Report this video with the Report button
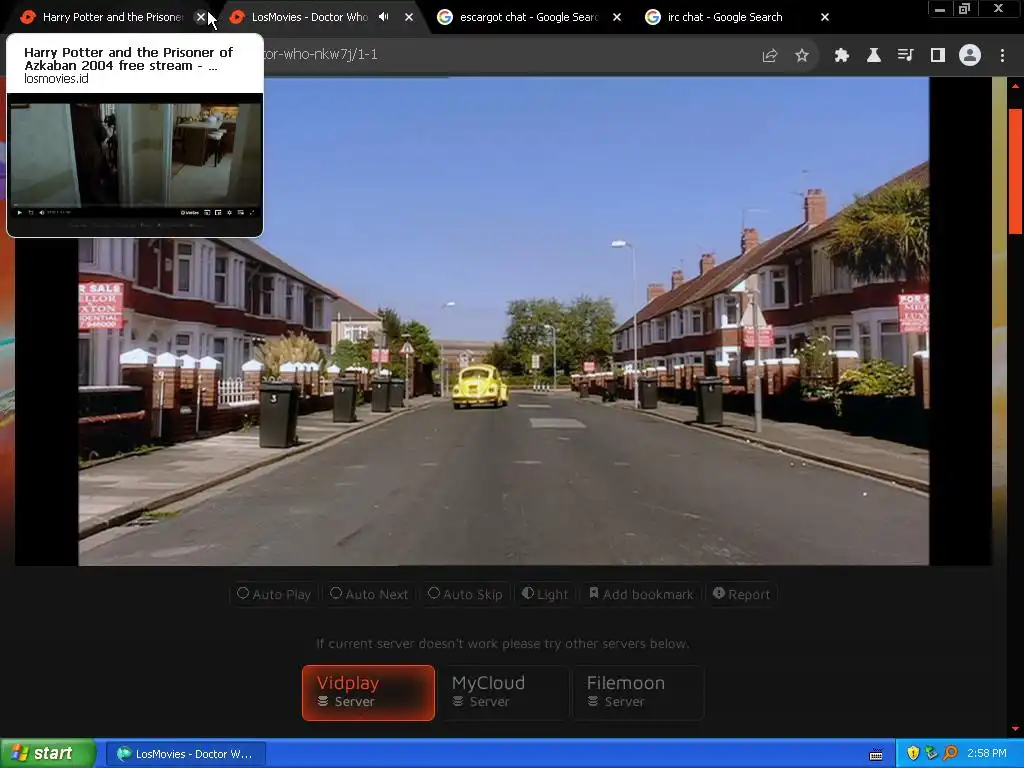 pos(742,594)
